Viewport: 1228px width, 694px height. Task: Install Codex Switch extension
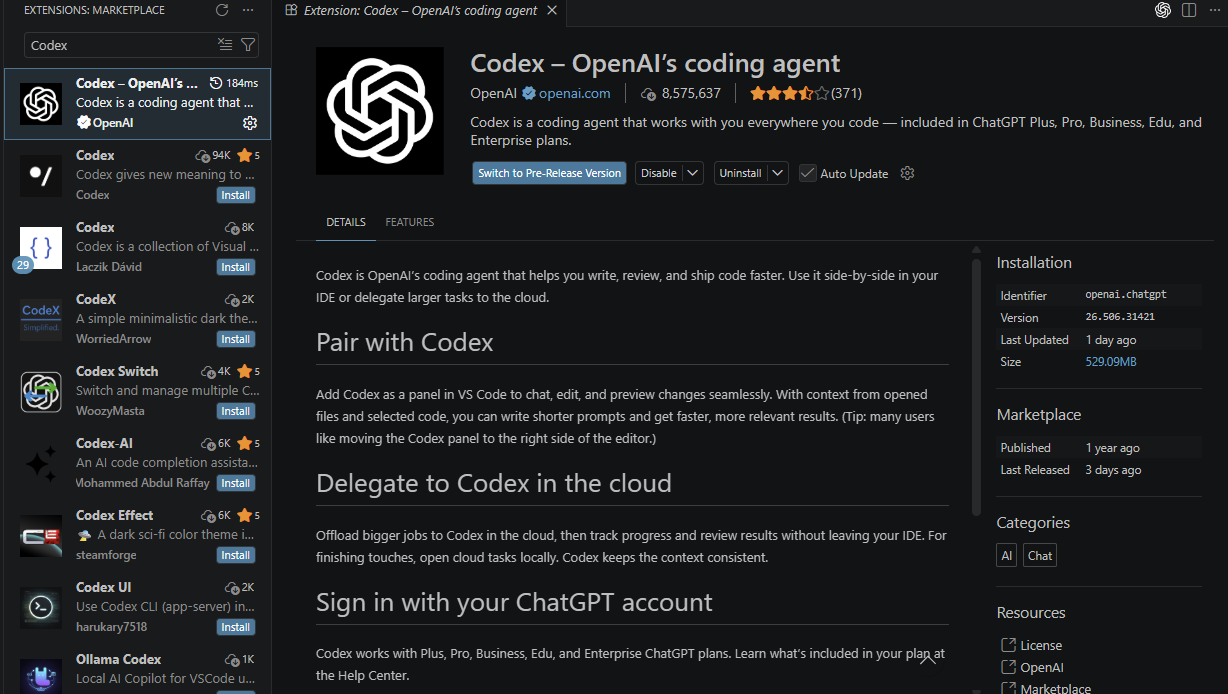click(236, 411)
